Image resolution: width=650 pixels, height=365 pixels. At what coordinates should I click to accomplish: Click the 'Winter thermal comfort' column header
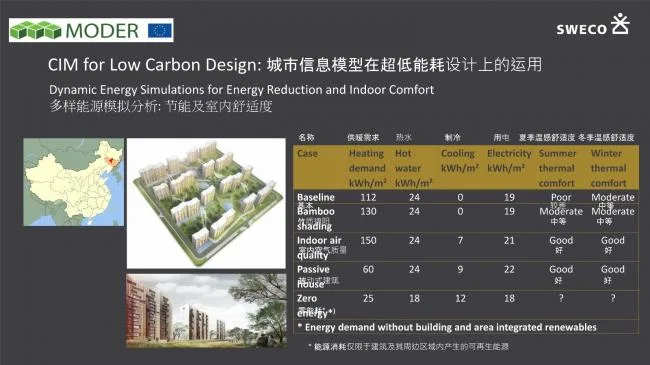click(x=608, y=168)
